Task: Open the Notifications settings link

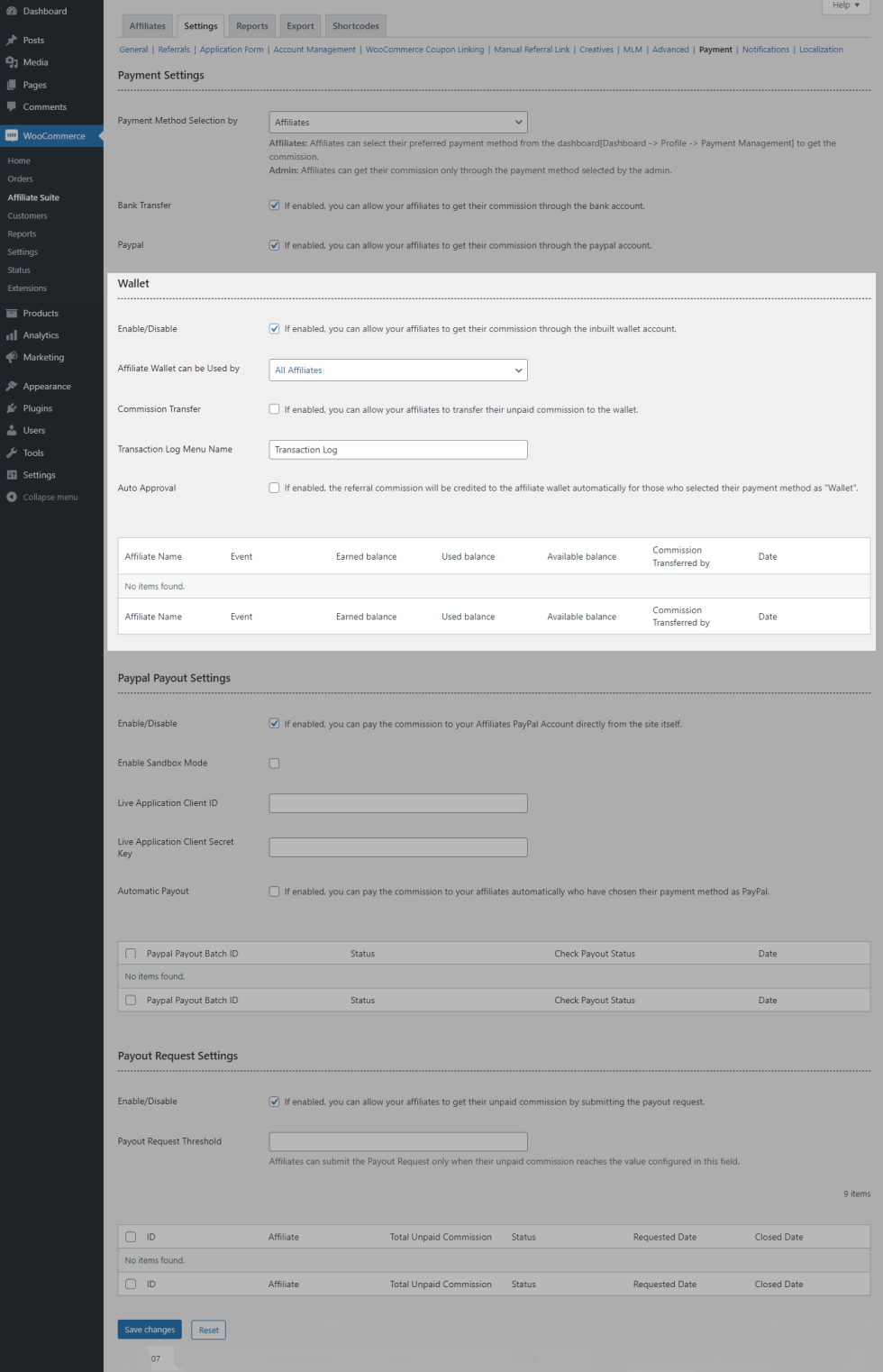Action: click(765, 50)
